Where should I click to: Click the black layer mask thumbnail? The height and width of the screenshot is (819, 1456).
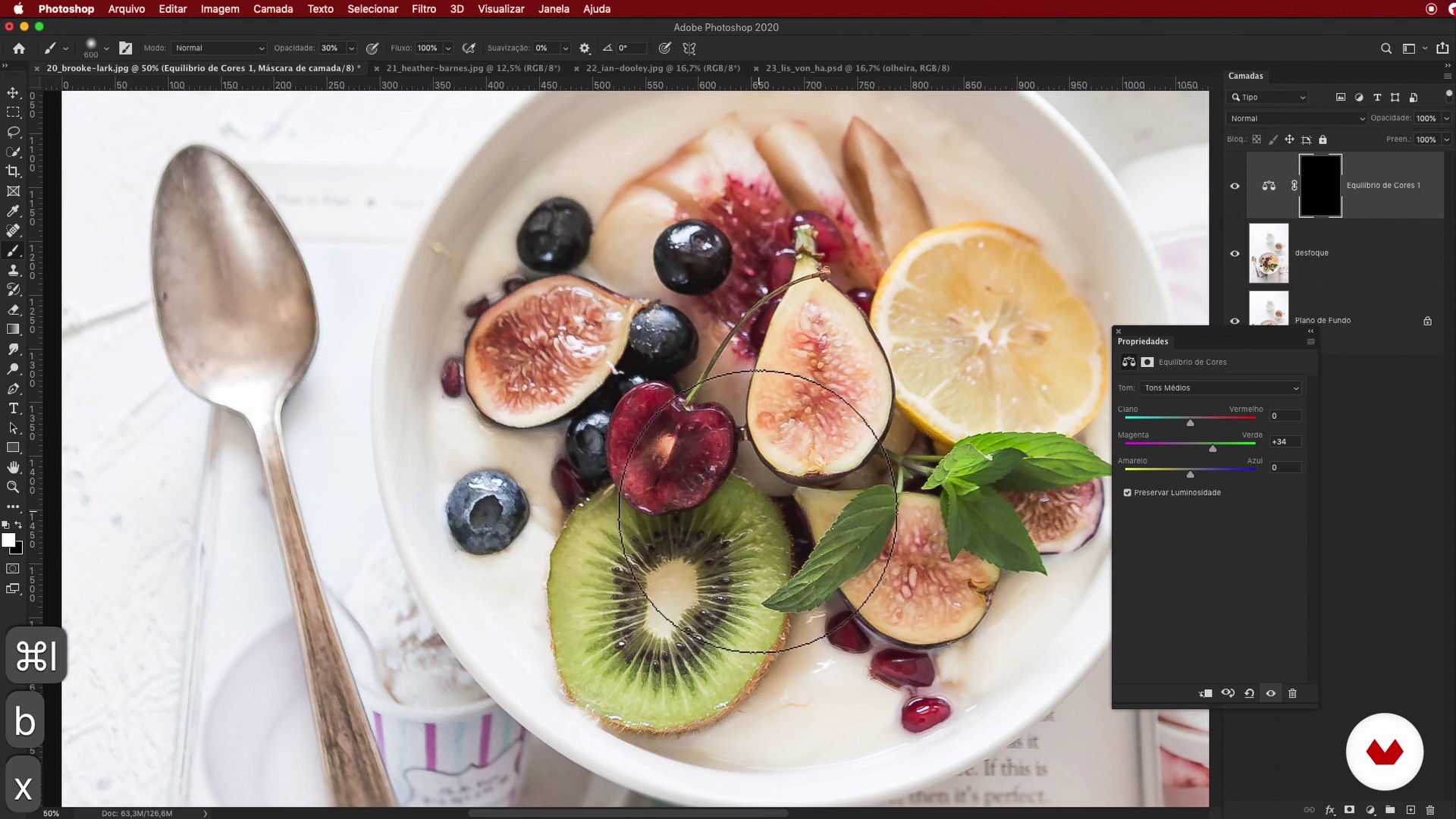point(1320,186)
